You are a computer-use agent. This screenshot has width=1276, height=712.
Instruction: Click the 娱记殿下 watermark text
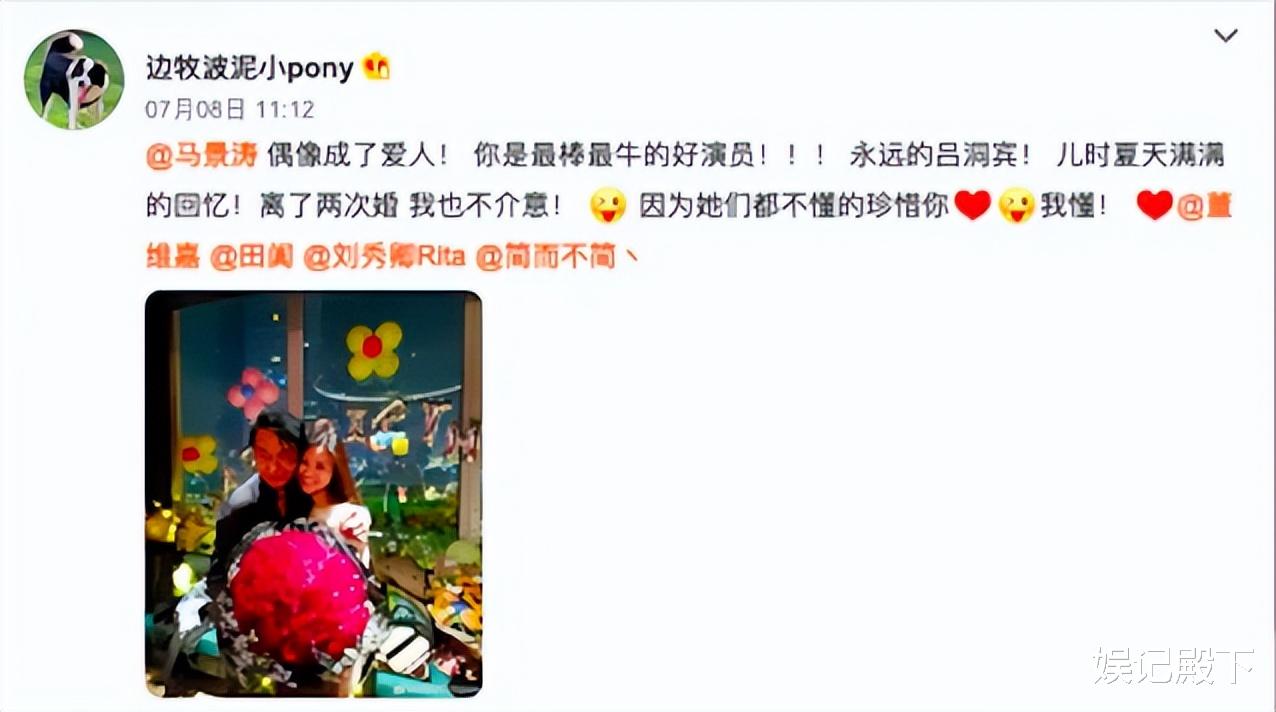point(1174,666)
